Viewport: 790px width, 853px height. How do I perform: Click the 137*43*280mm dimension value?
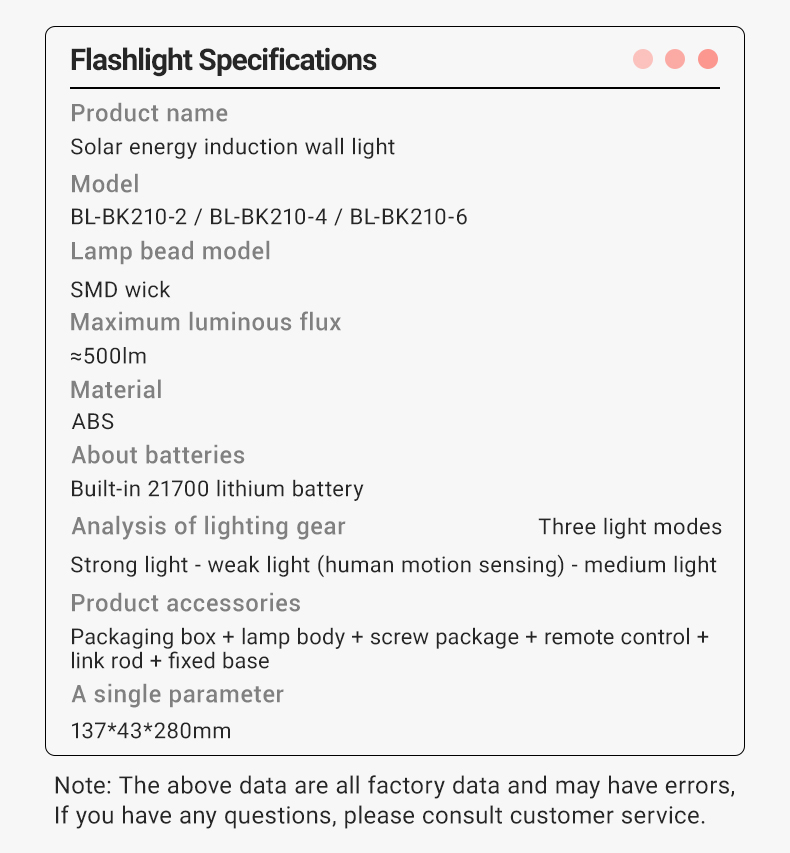[x=151, y=731]
